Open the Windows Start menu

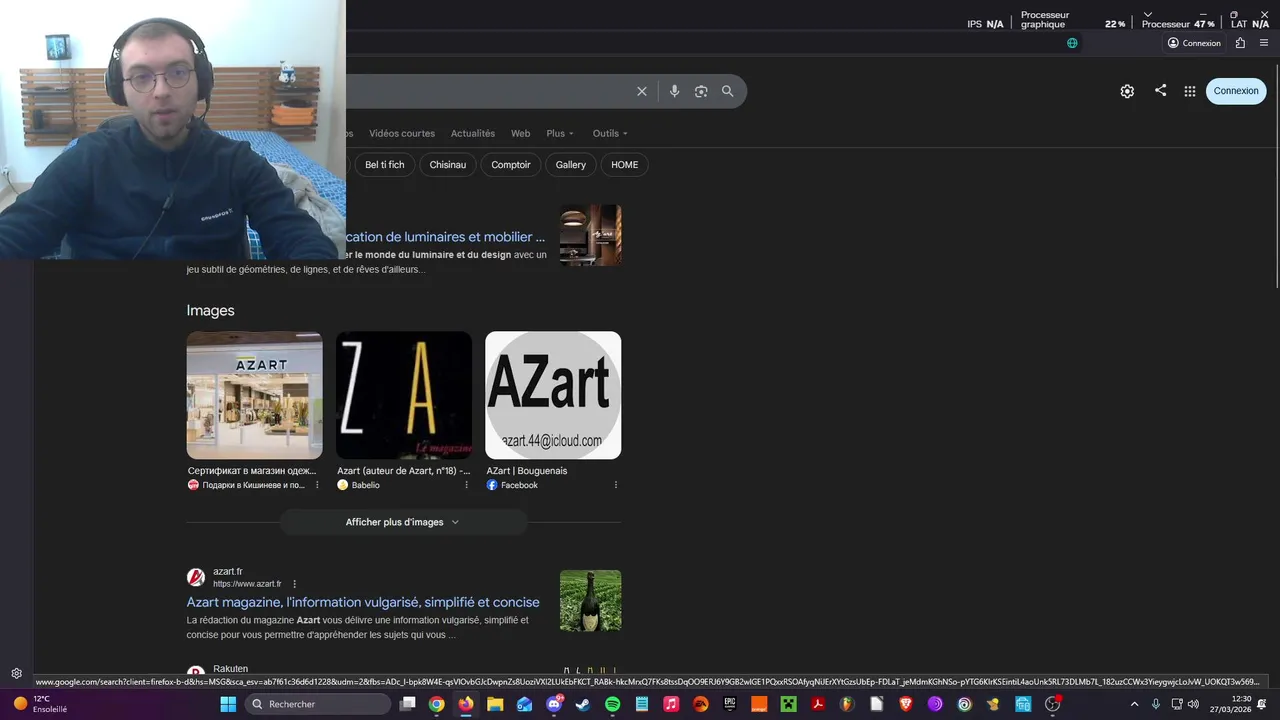(x=228, y=704)
